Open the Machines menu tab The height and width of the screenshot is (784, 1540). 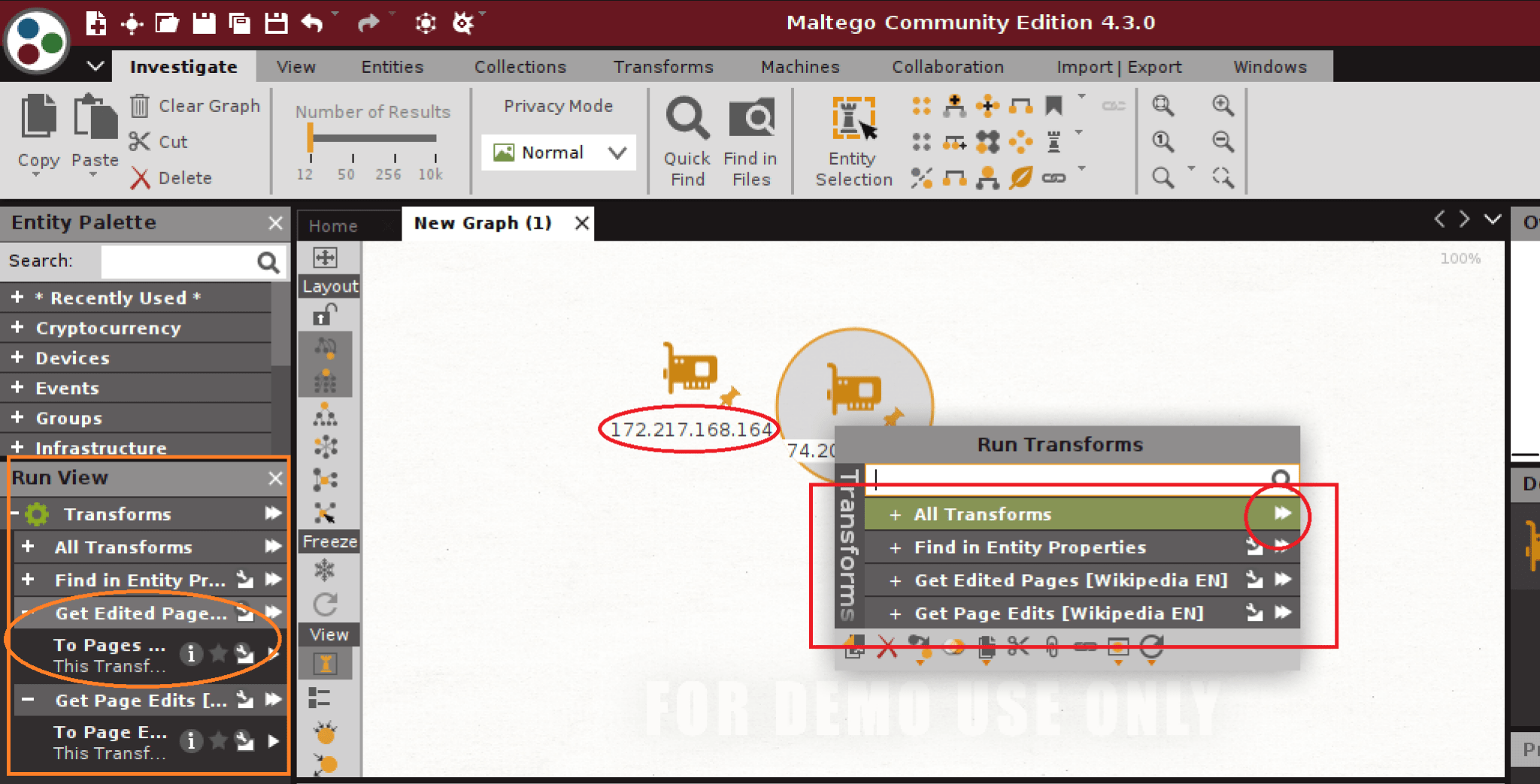point(799,67)
